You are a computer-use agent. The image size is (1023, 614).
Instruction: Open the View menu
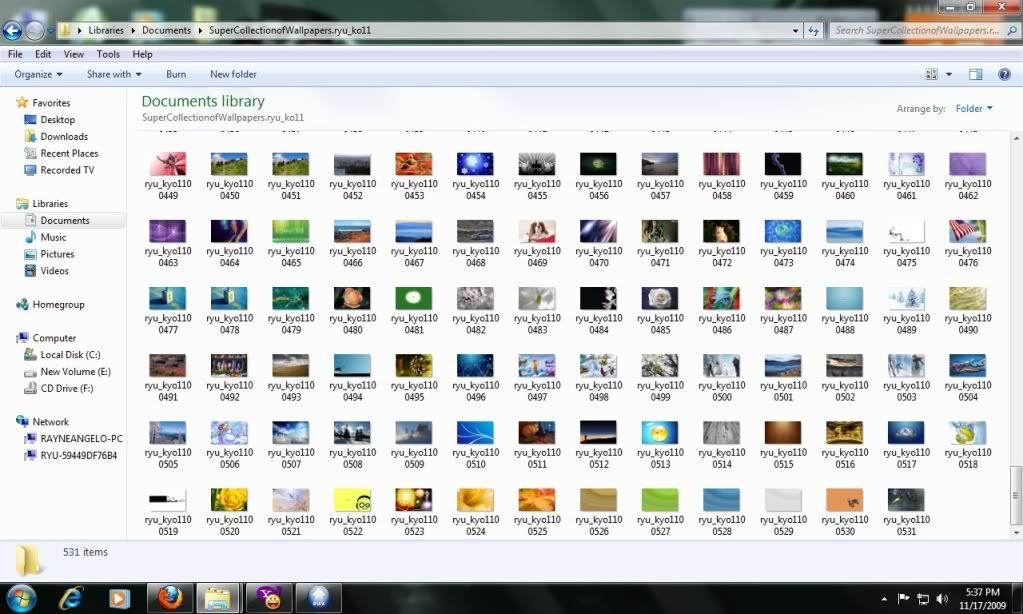[74, 54]
